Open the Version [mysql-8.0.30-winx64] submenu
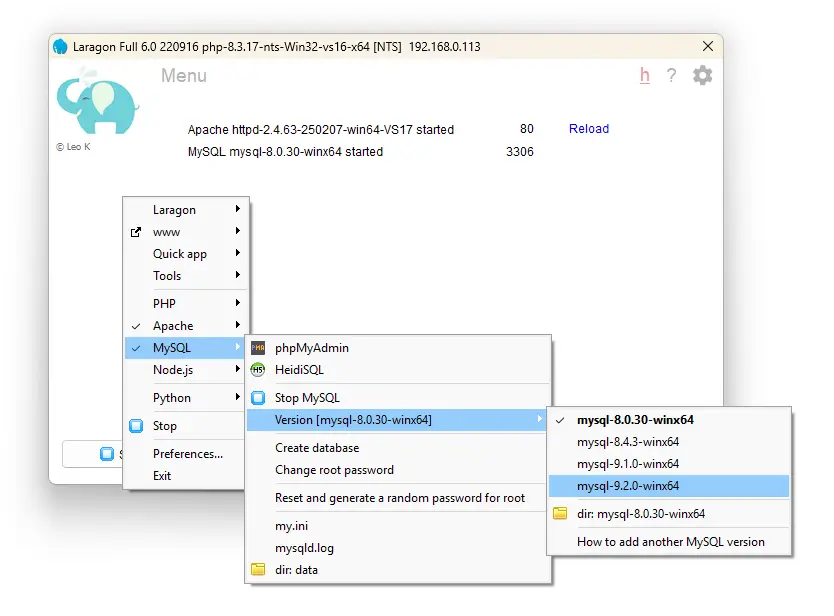The width and height of the screenshot is (834, 616). tap(397, 420)
